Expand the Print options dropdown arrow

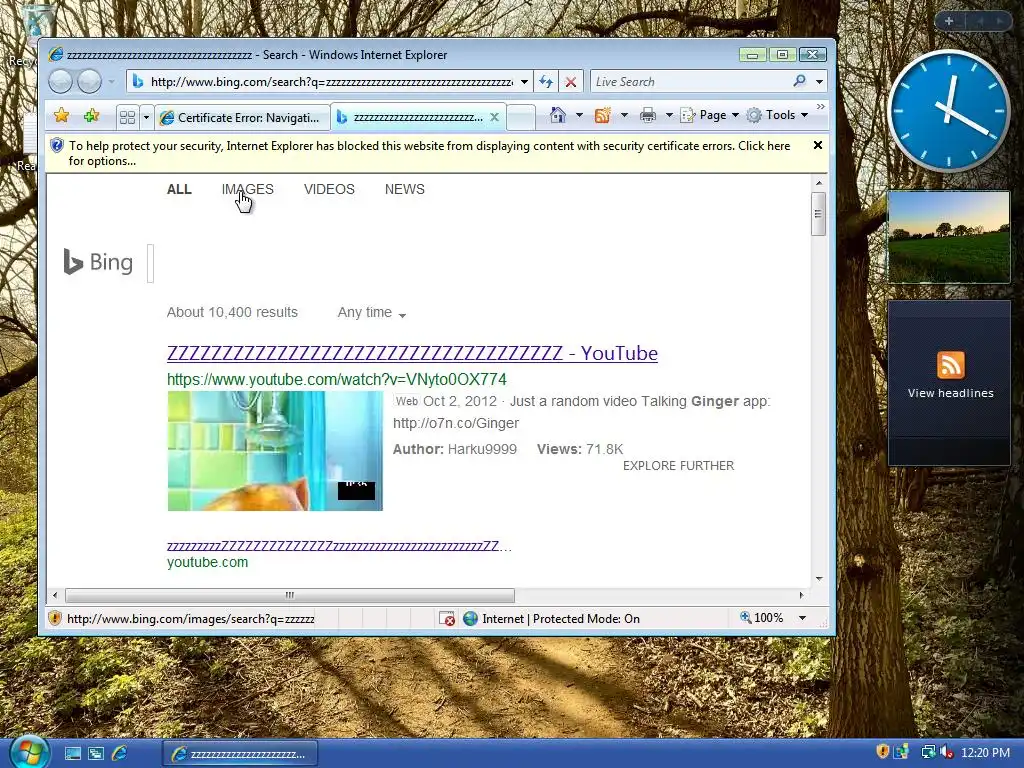(669, 115)
